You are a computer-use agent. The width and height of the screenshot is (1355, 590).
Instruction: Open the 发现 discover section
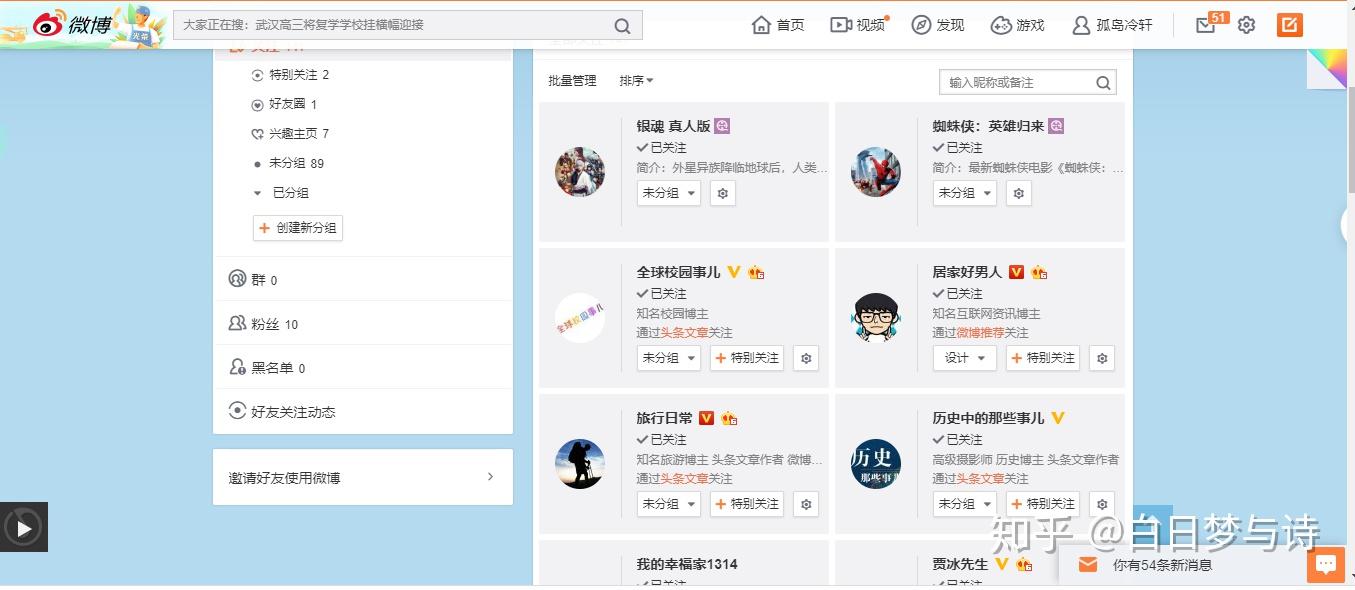(x=938, y=25)
